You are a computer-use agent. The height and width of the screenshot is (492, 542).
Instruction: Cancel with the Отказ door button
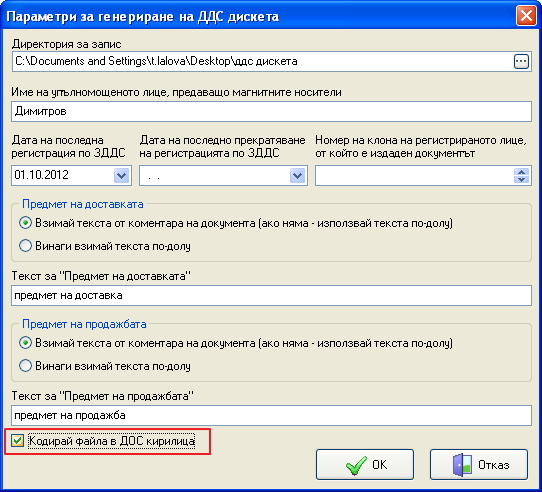(479, 464)
